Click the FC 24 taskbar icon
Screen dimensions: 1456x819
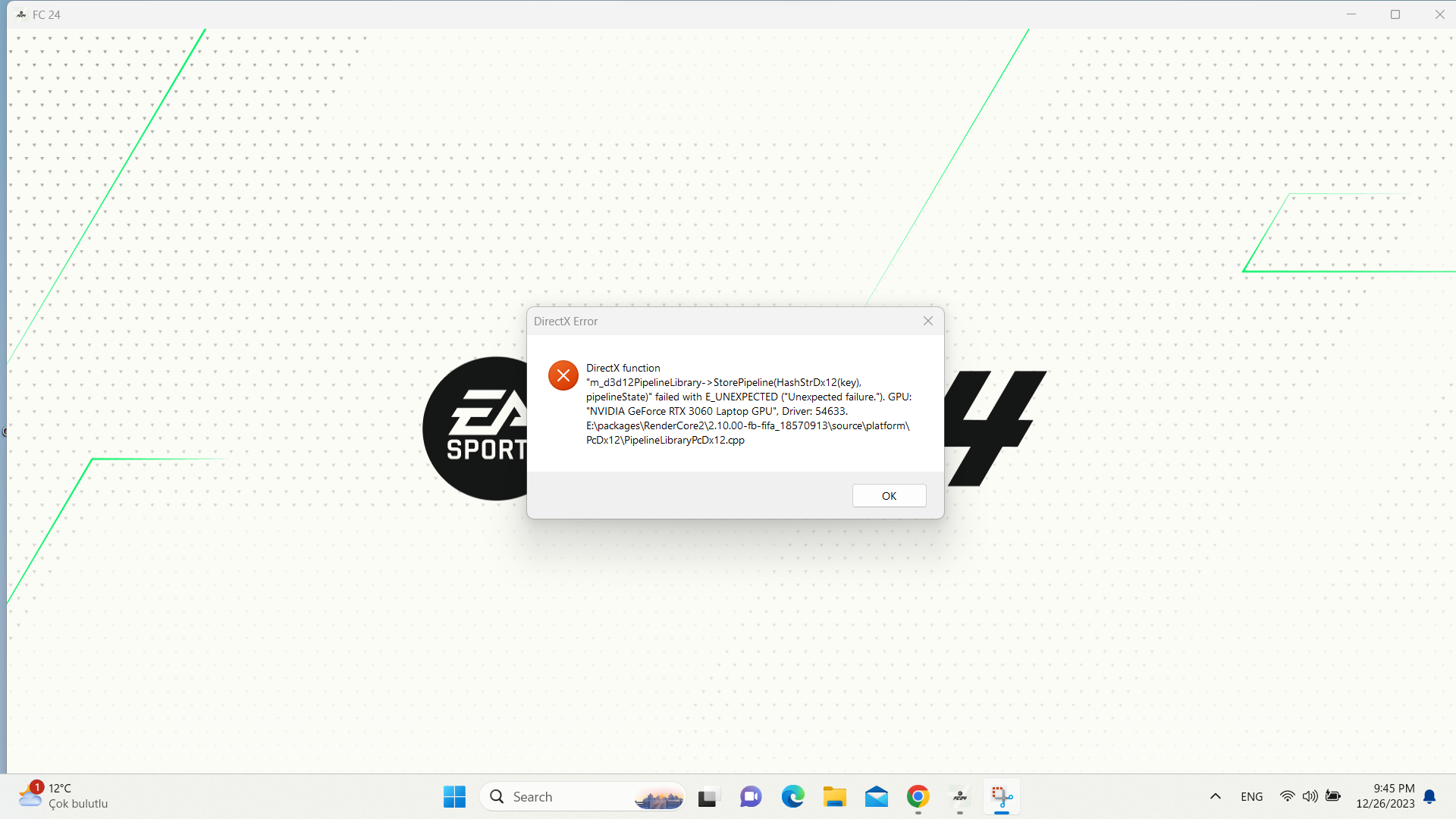tap(959, 797)
